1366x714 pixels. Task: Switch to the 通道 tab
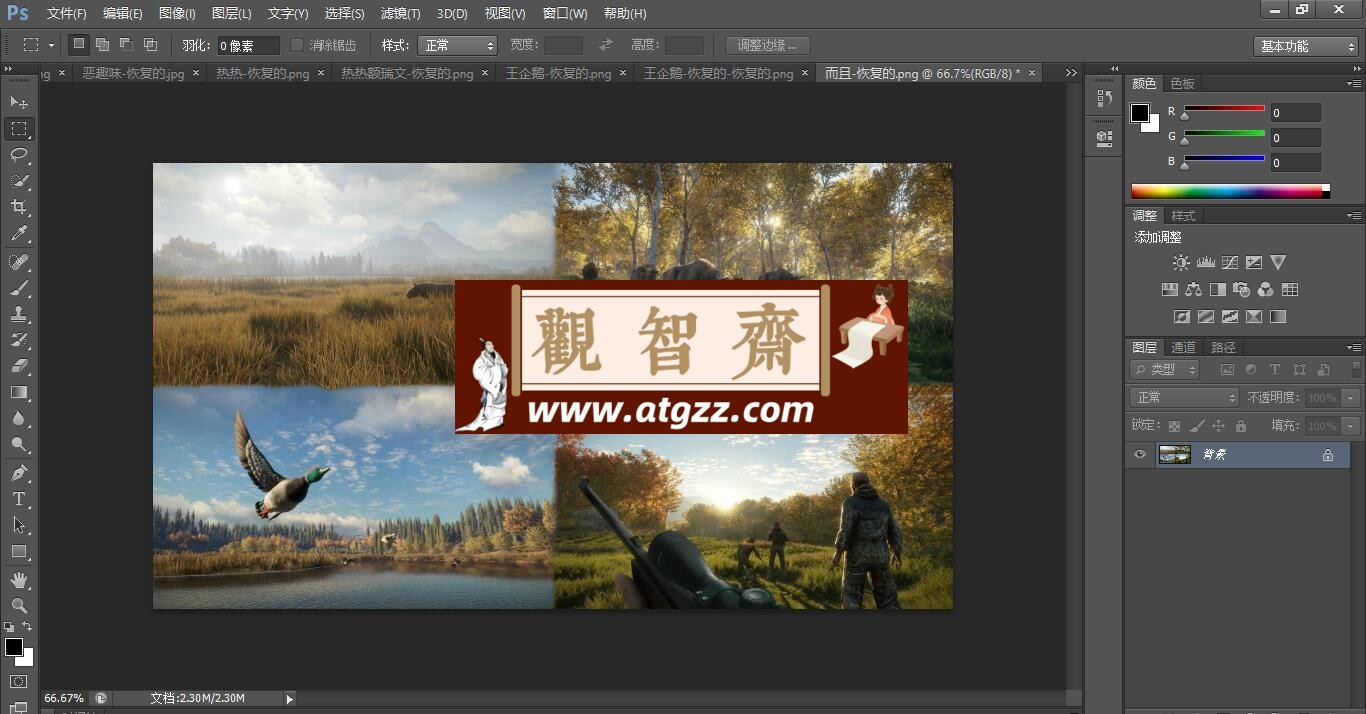pyautogui.click(x=1183, y=347)
